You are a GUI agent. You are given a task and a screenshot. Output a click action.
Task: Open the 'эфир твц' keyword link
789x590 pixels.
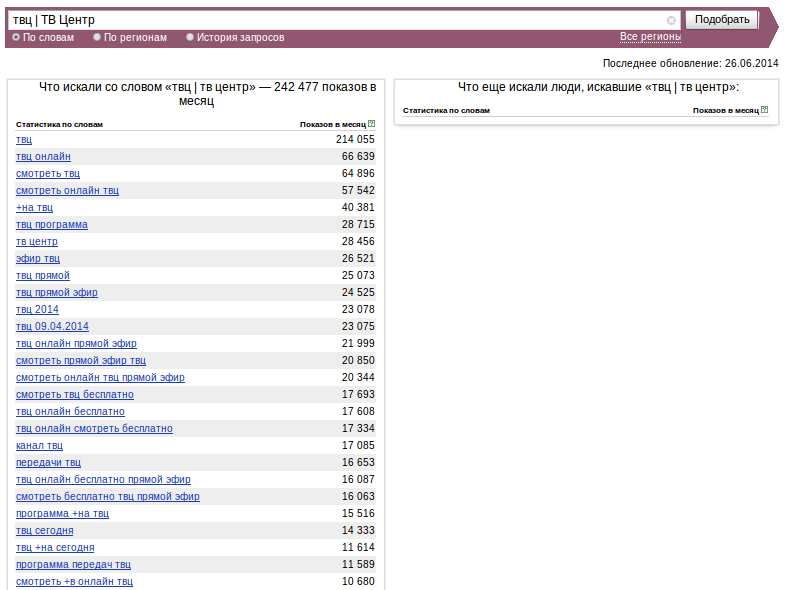(38, 259)
